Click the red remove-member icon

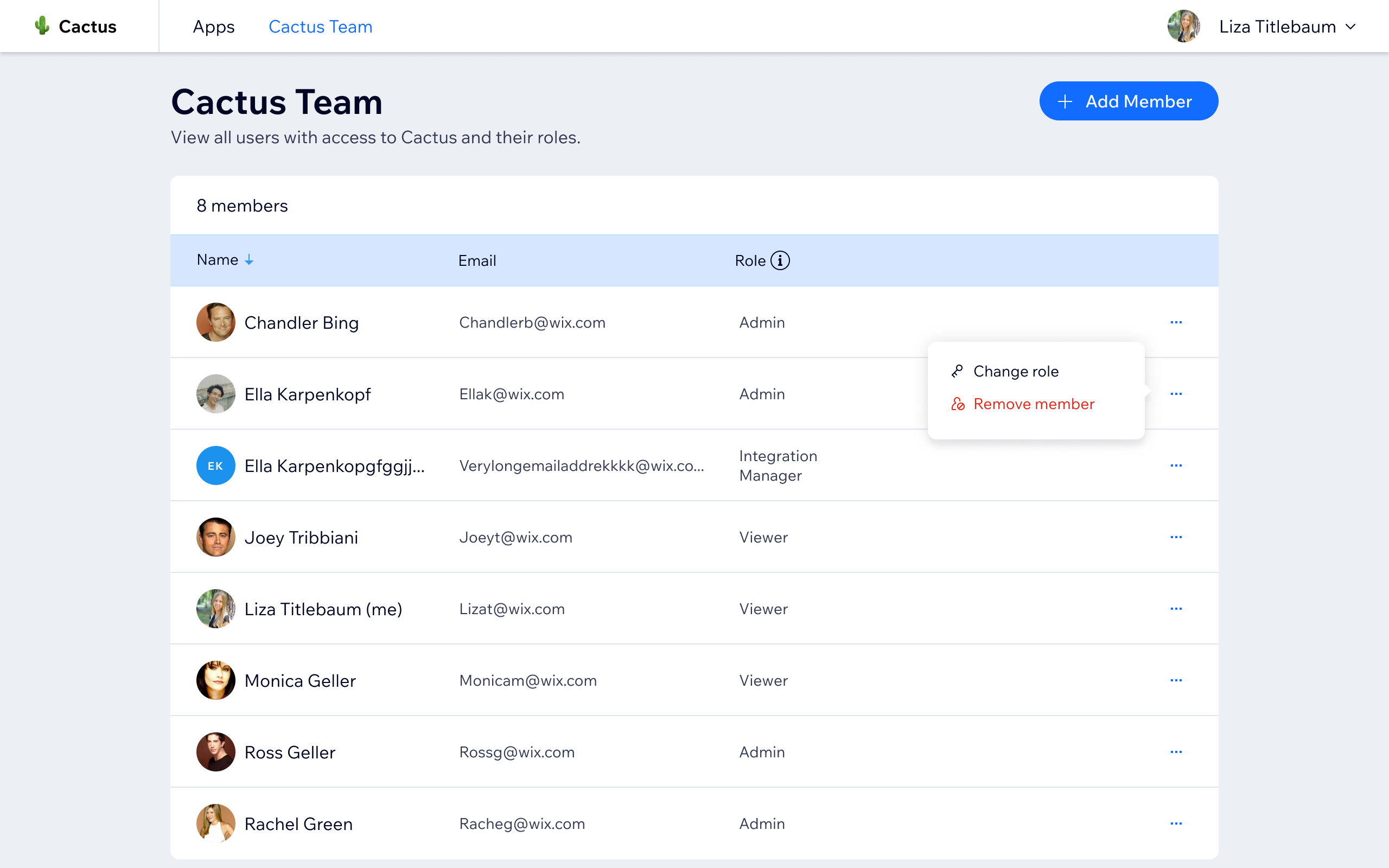(957, 404)
